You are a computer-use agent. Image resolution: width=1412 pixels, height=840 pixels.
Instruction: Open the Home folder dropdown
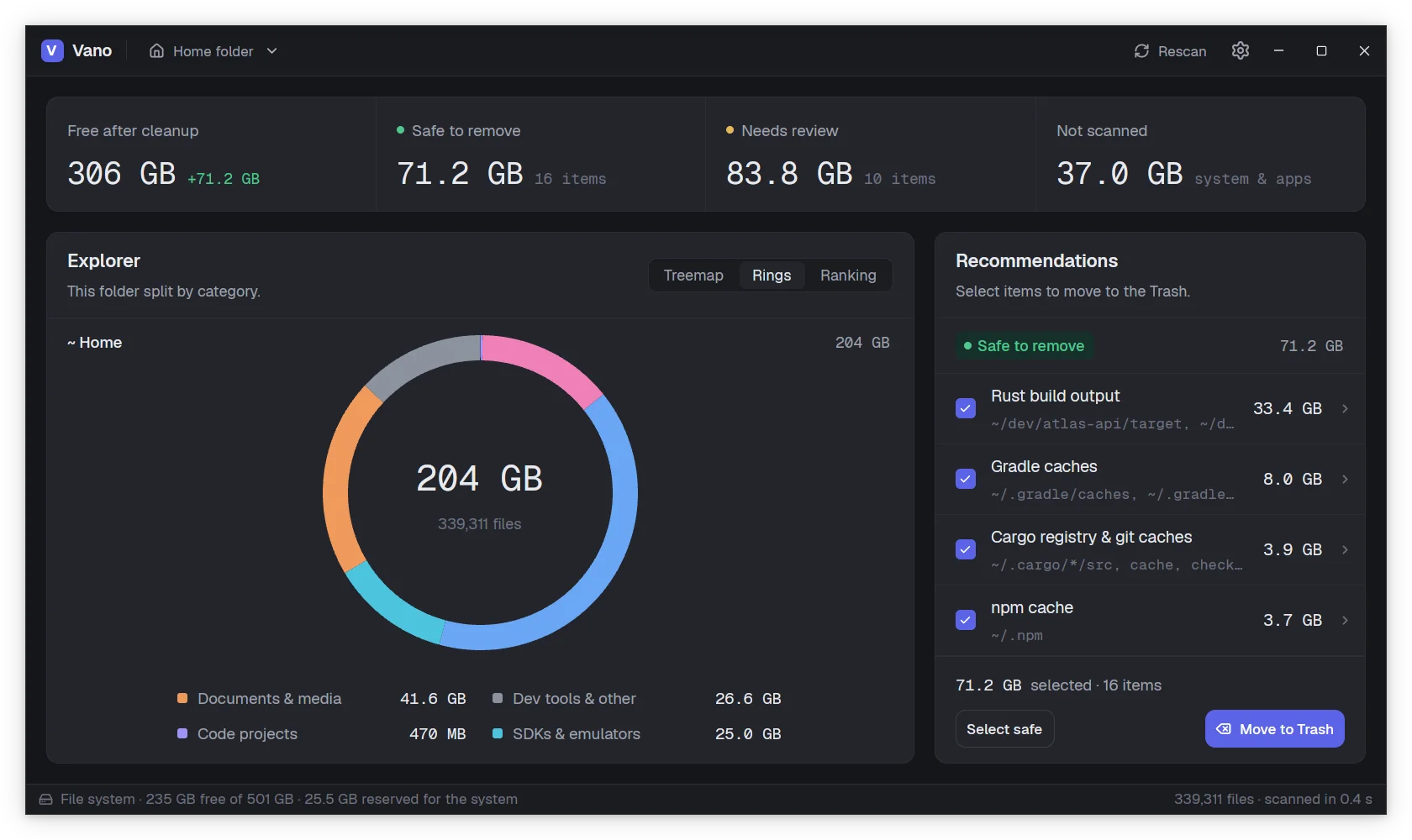click(x=213, y=51)
